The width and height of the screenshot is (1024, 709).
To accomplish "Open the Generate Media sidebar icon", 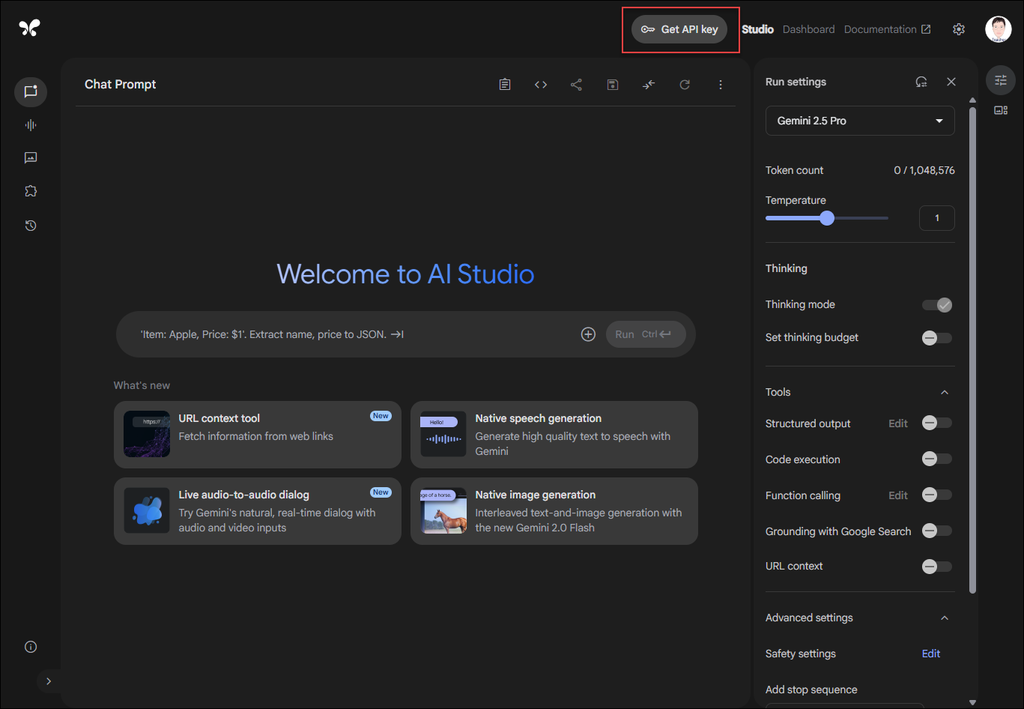I will coord(31,158).
